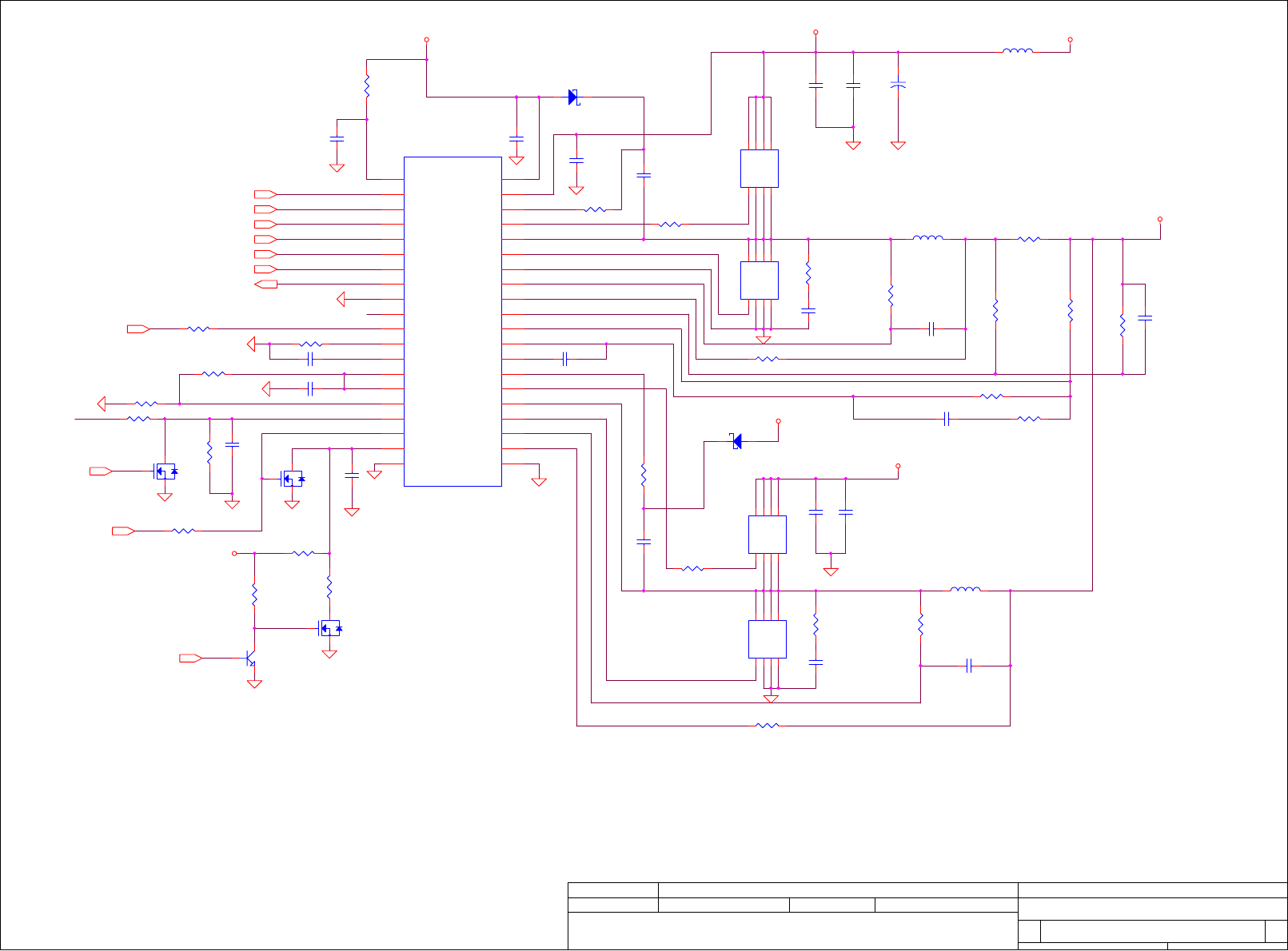
Task: Select the port driving the transistor base
Action: (191, 658)
